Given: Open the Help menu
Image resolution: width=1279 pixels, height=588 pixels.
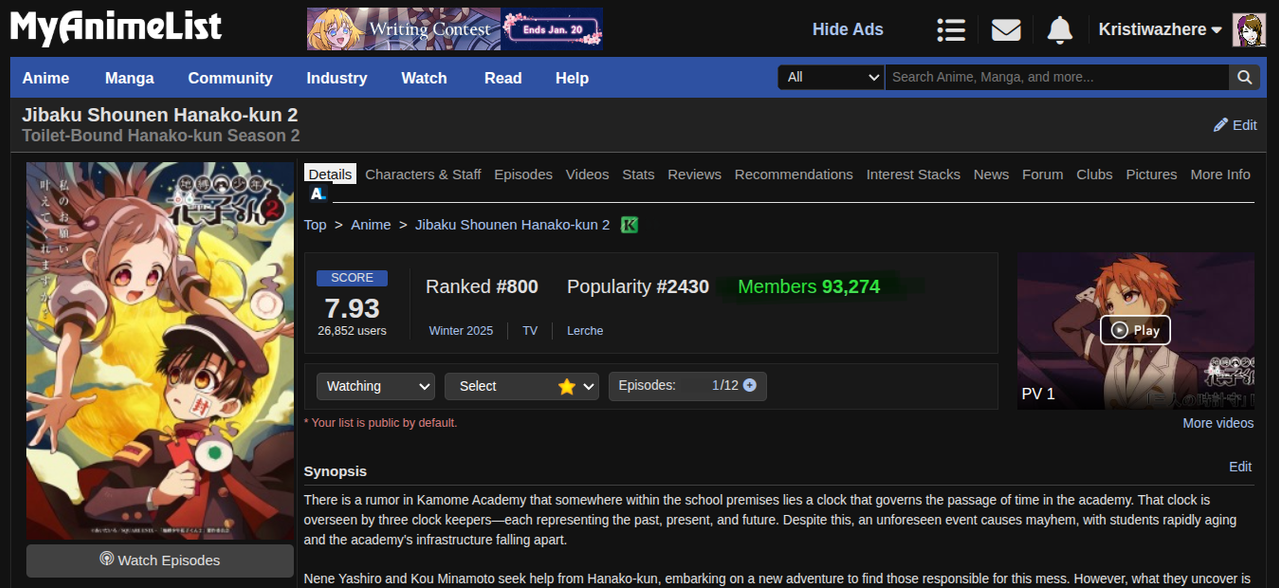Looking at the screenshot, I should click(572, 78).
